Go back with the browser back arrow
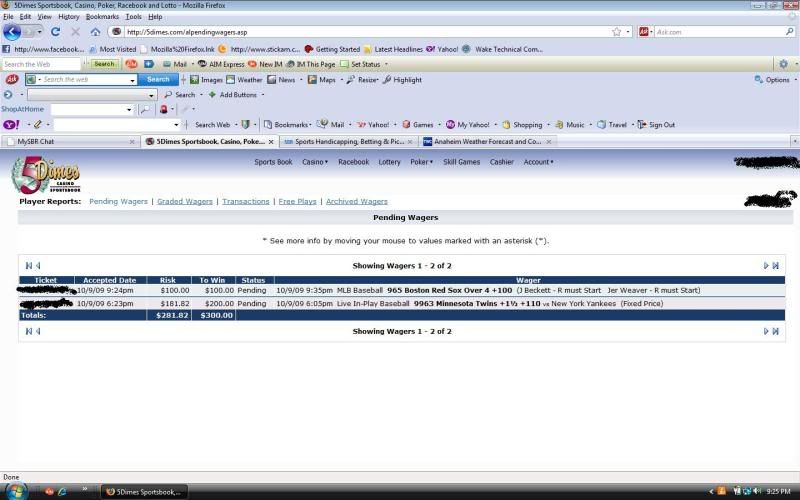The image size is (800, 500). click(x=12, y=32)
